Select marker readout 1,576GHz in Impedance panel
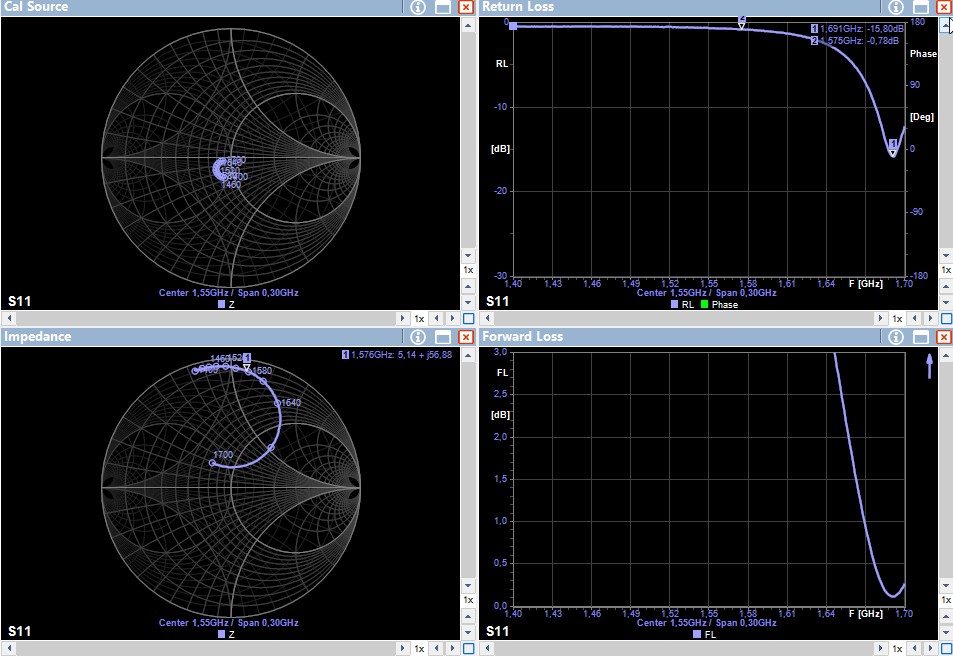 coord(397,354)
